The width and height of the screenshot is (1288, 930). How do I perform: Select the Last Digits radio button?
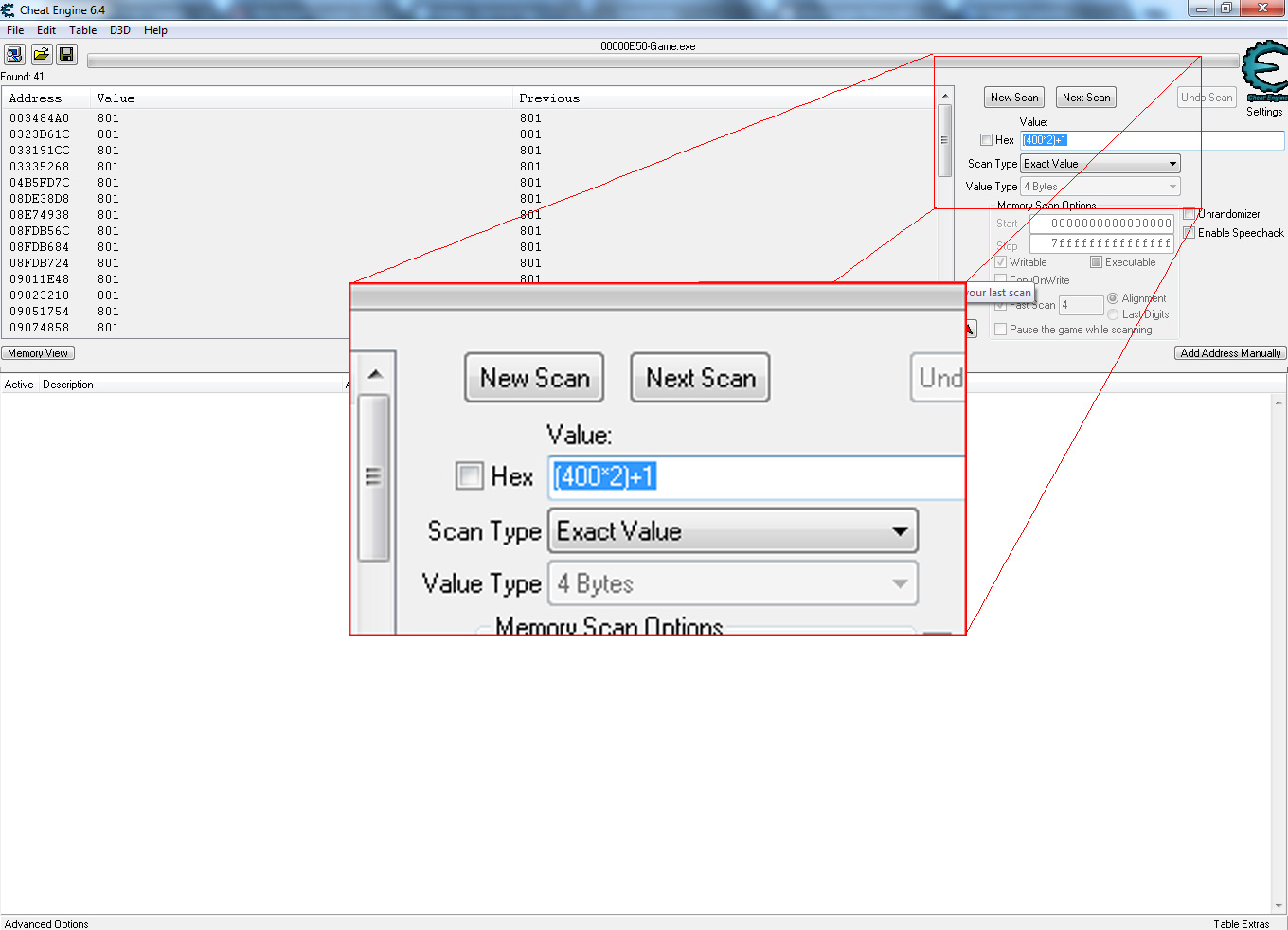[x=1113, y=314]
